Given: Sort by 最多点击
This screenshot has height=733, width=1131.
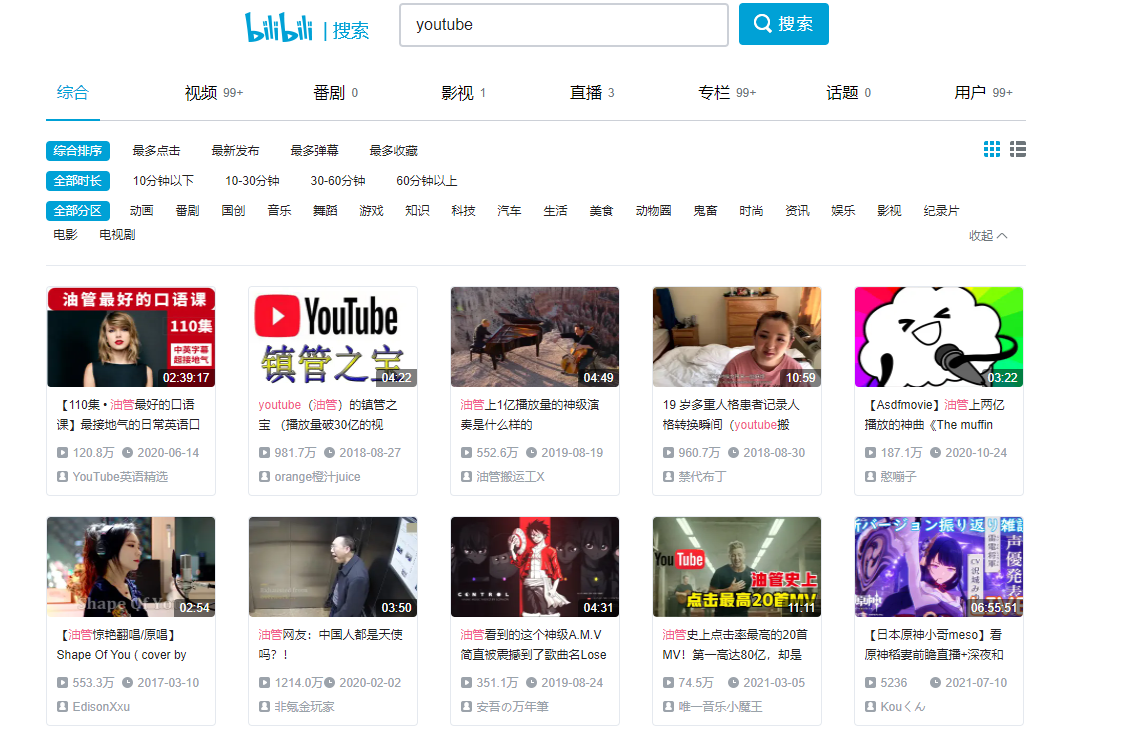Looking at the screenshot, I should tap(157, 150).
